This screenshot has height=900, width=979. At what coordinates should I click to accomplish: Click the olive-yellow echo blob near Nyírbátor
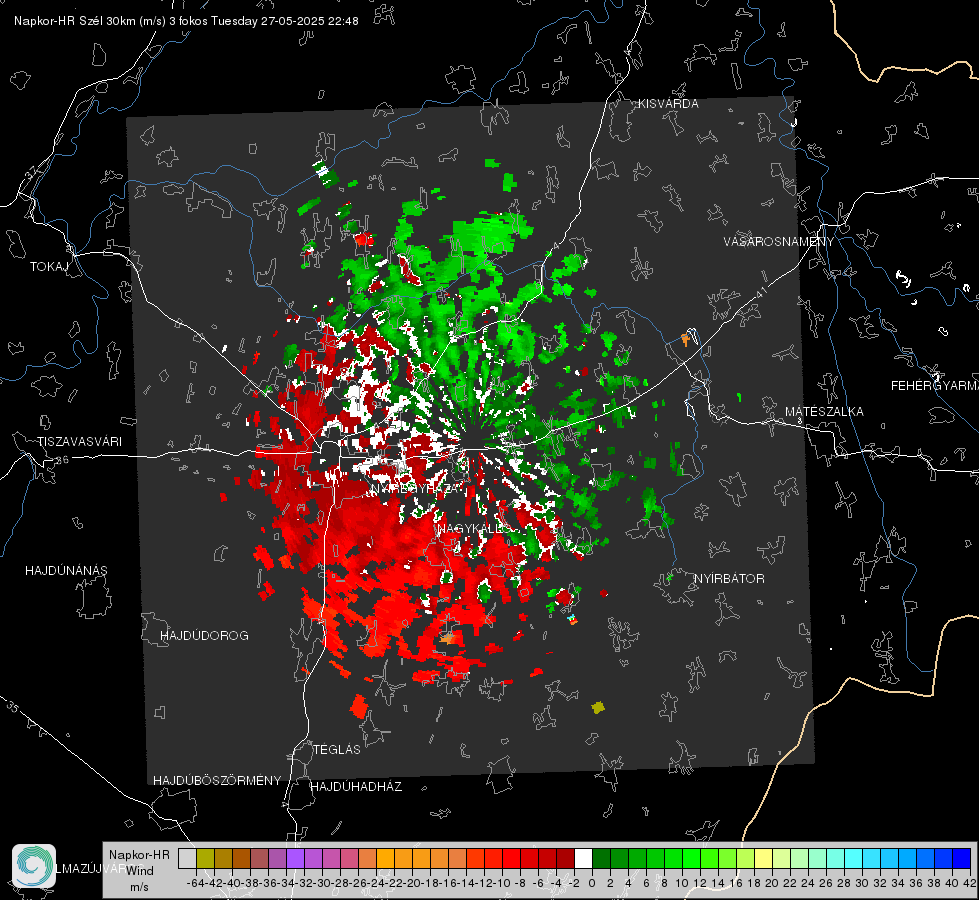(598, 708)
